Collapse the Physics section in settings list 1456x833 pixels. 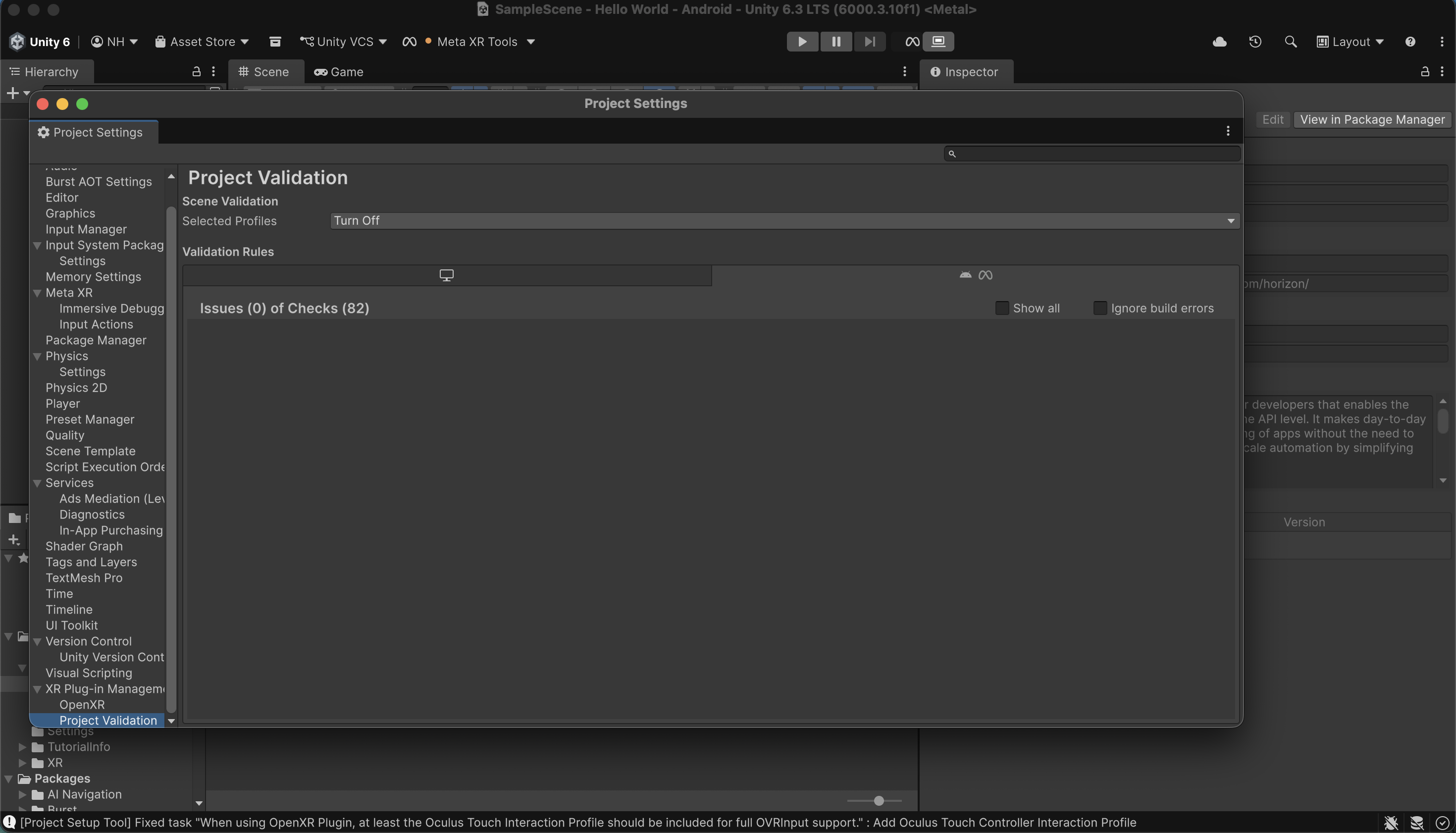[37, 356]
